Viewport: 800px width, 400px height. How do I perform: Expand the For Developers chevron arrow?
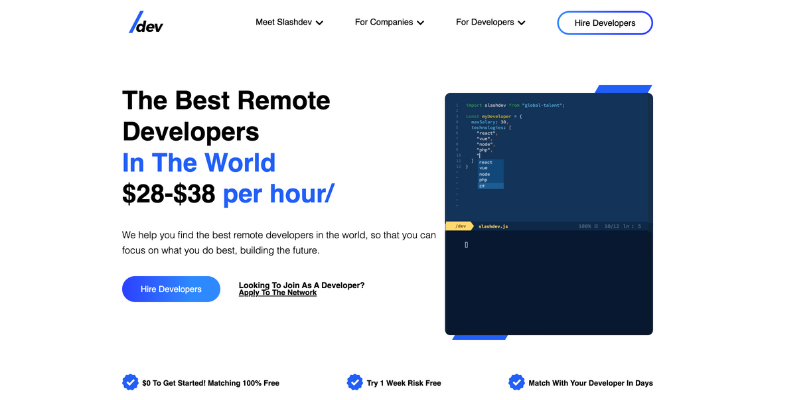coord(521,23)
